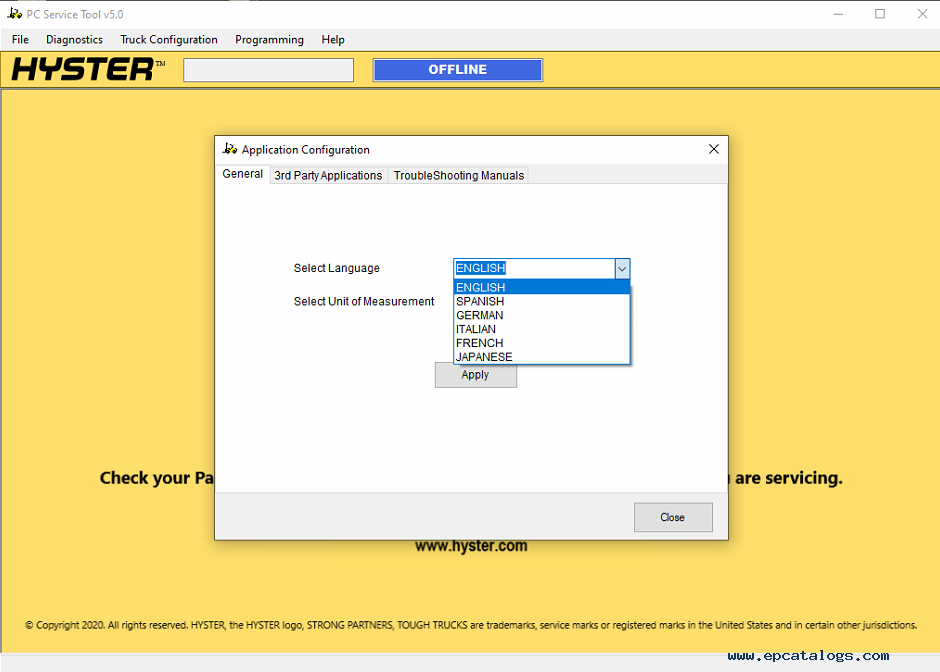Click the forklift icon in the main title bar
The width and height of the screenshot is (940, 672).
(14, 14)
